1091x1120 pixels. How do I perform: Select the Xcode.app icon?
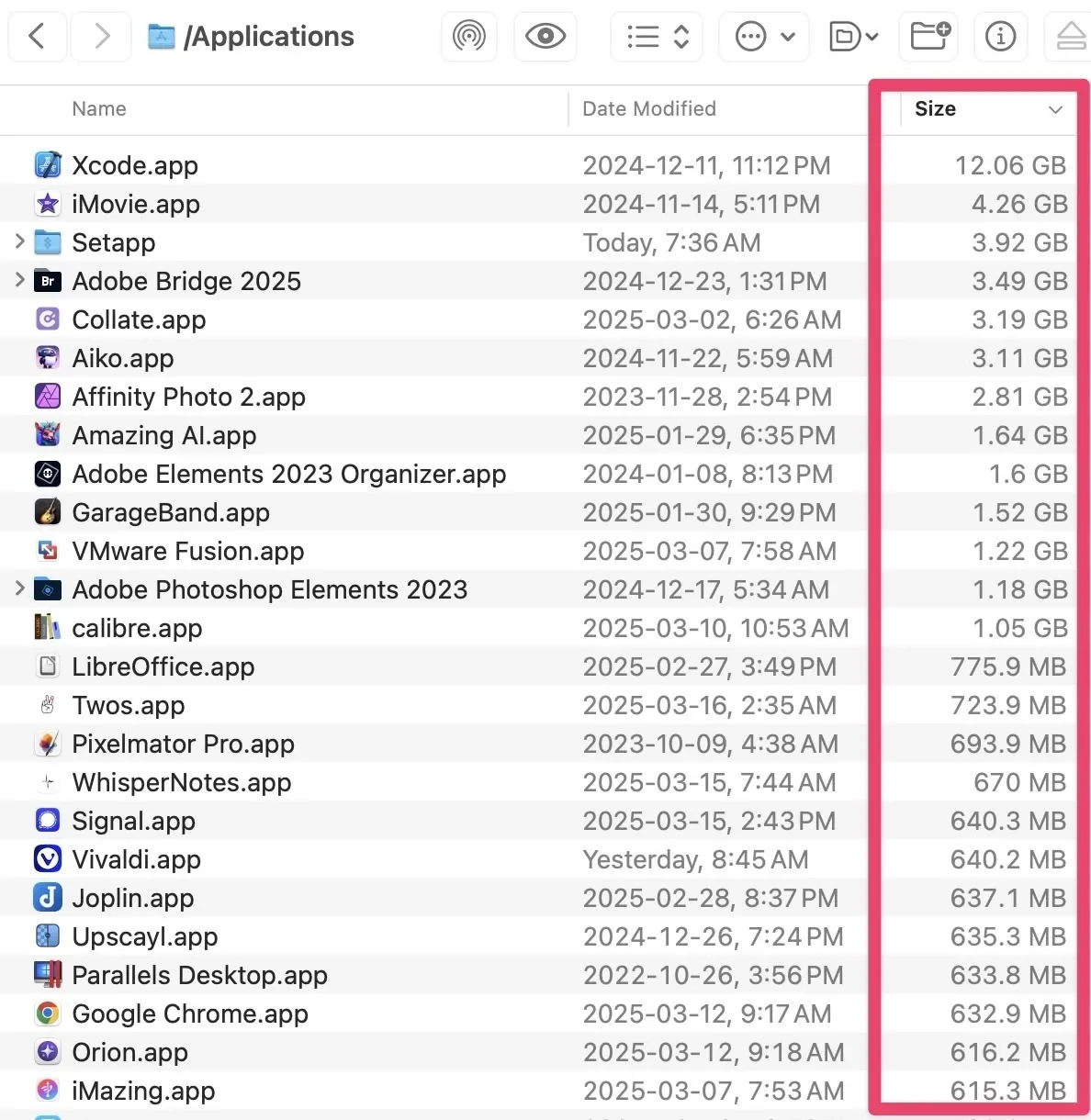point(48,165)
